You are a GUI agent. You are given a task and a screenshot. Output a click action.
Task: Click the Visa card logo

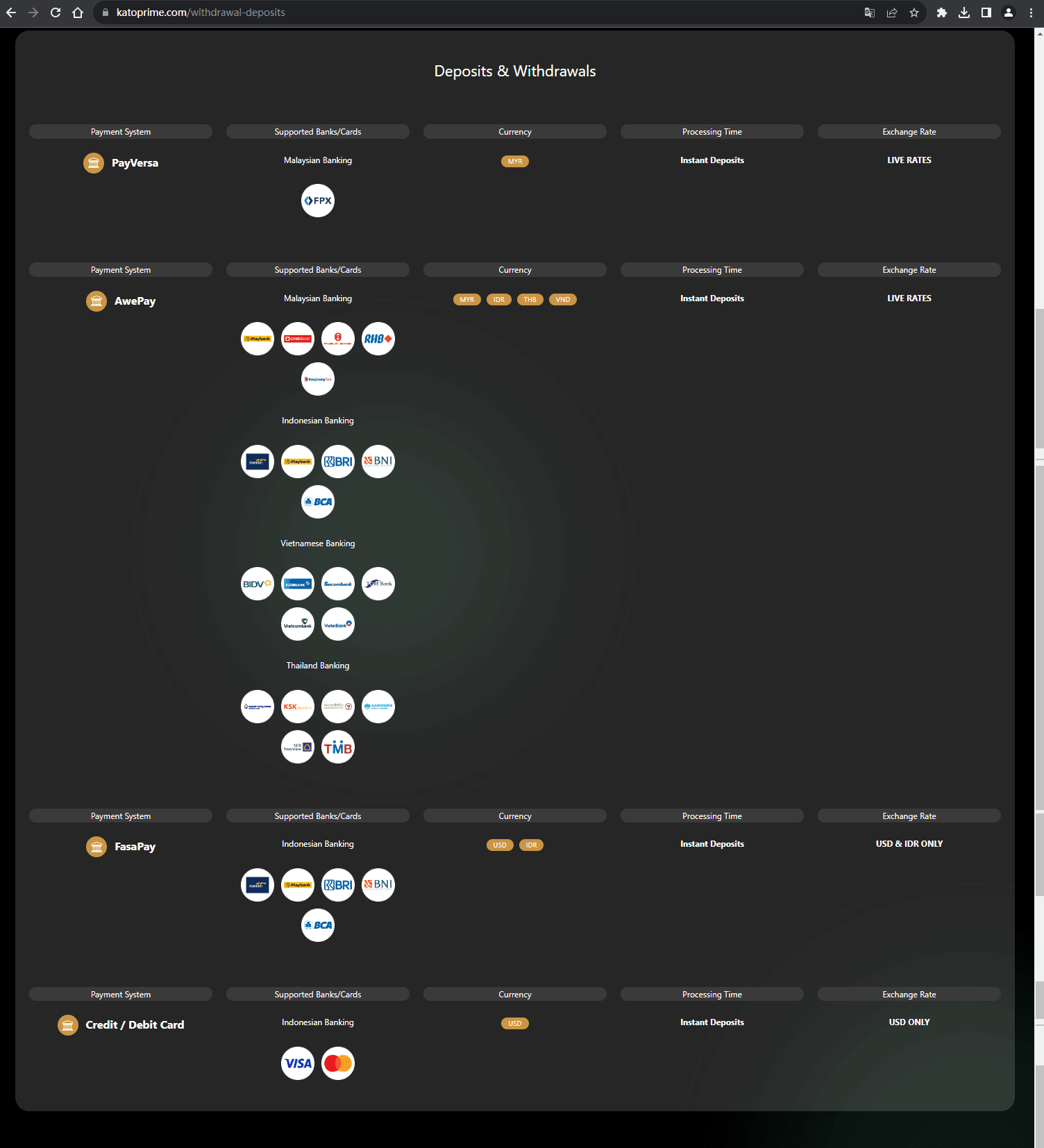pos(298,1063)
